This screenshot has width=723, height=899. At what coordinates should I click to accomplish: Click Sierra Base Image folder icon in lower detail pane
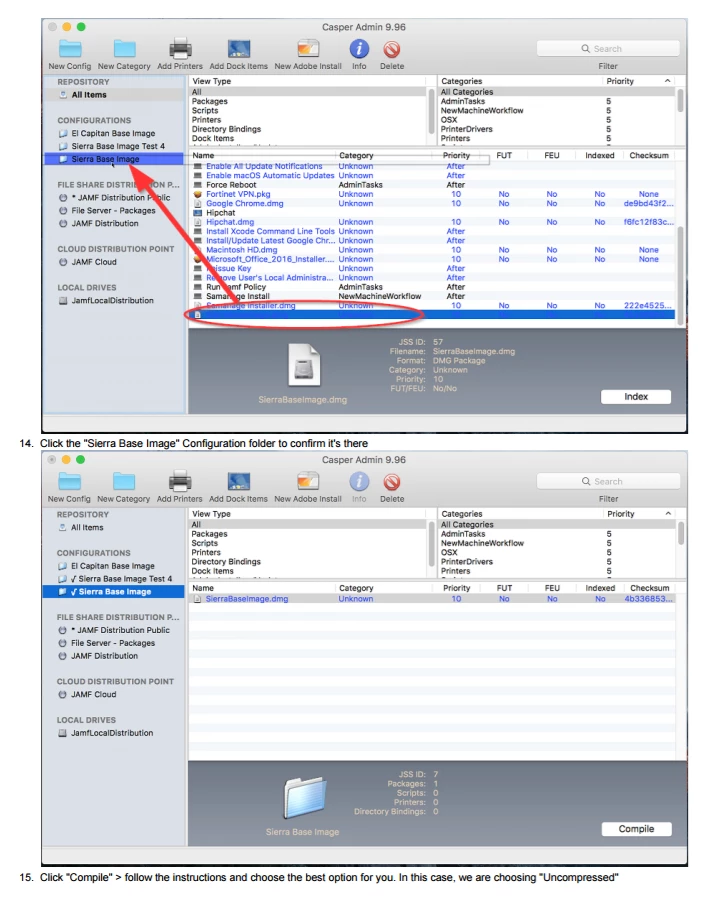304,798
